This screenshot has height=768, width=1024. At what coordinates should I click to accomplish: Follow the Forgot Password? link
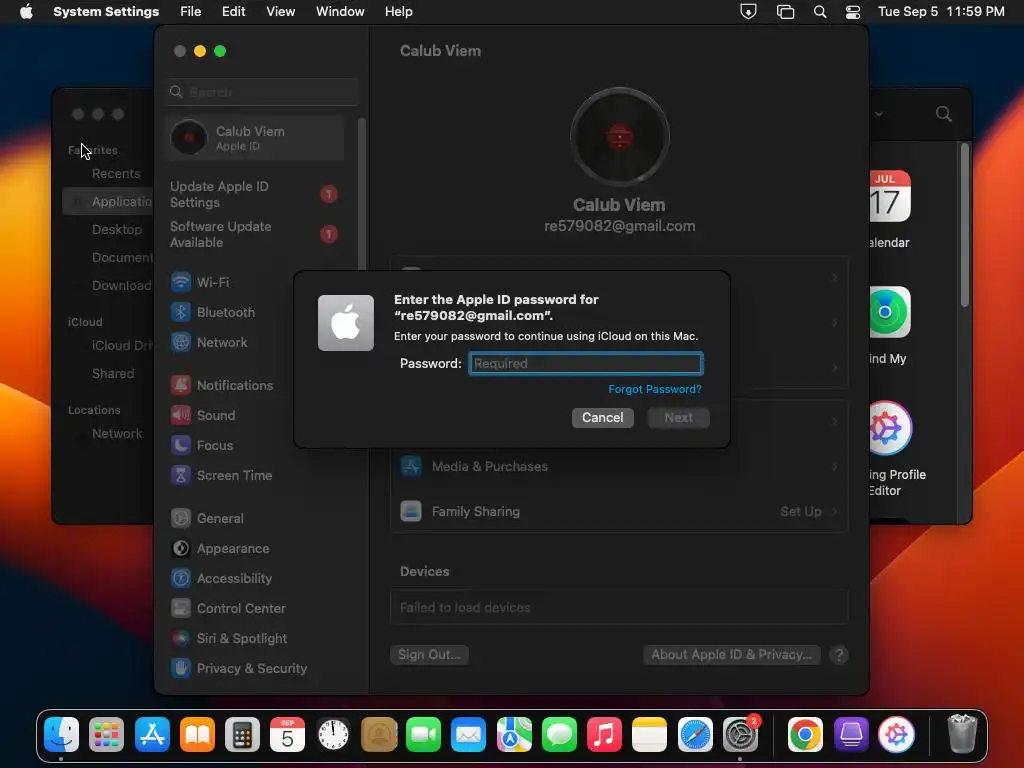tap(654, 389)
